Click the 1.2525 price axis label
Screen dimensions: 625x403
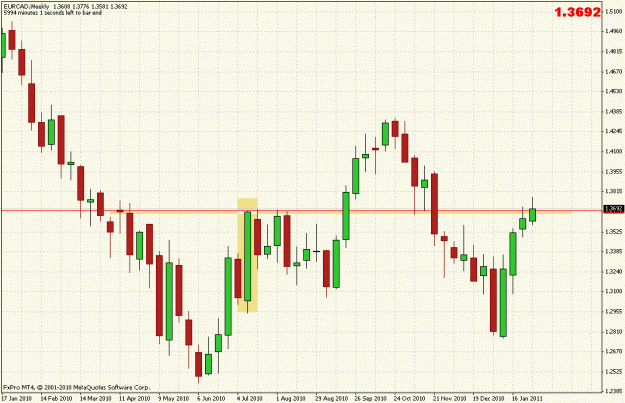tap(614, 372)
